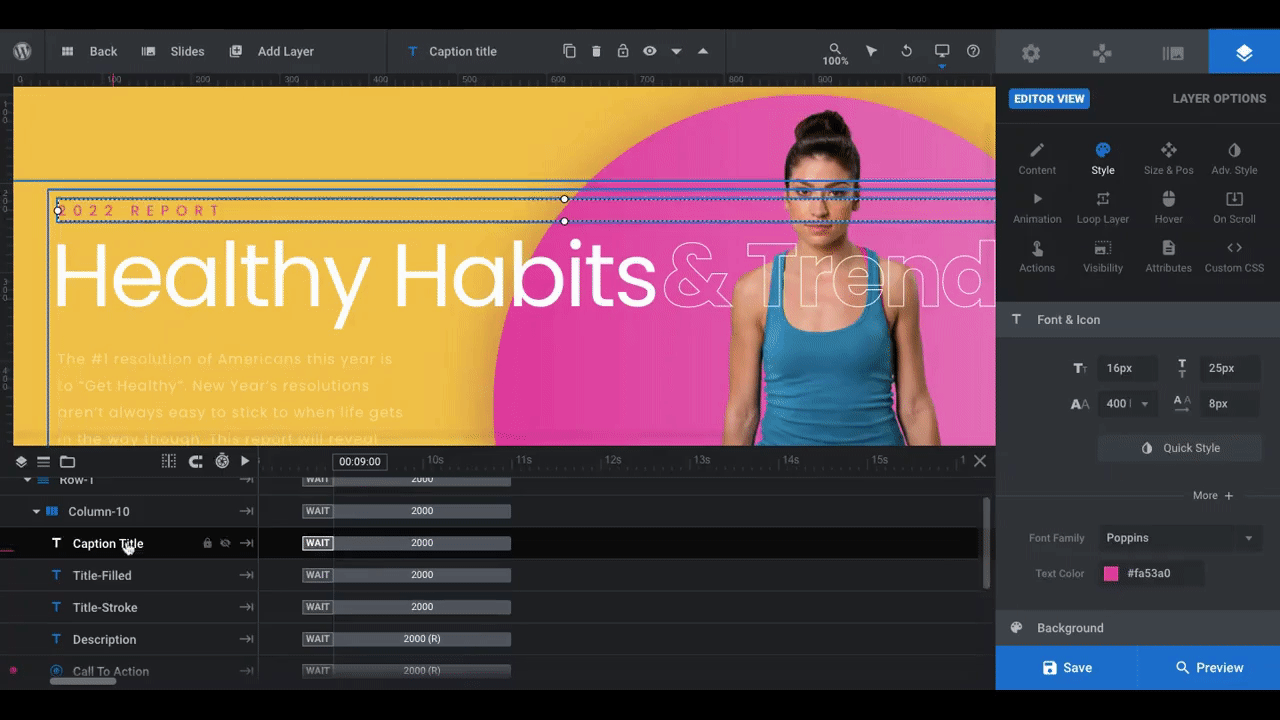
Task: Open Navigation Options tab
Action: click(x=1102, y=53)
